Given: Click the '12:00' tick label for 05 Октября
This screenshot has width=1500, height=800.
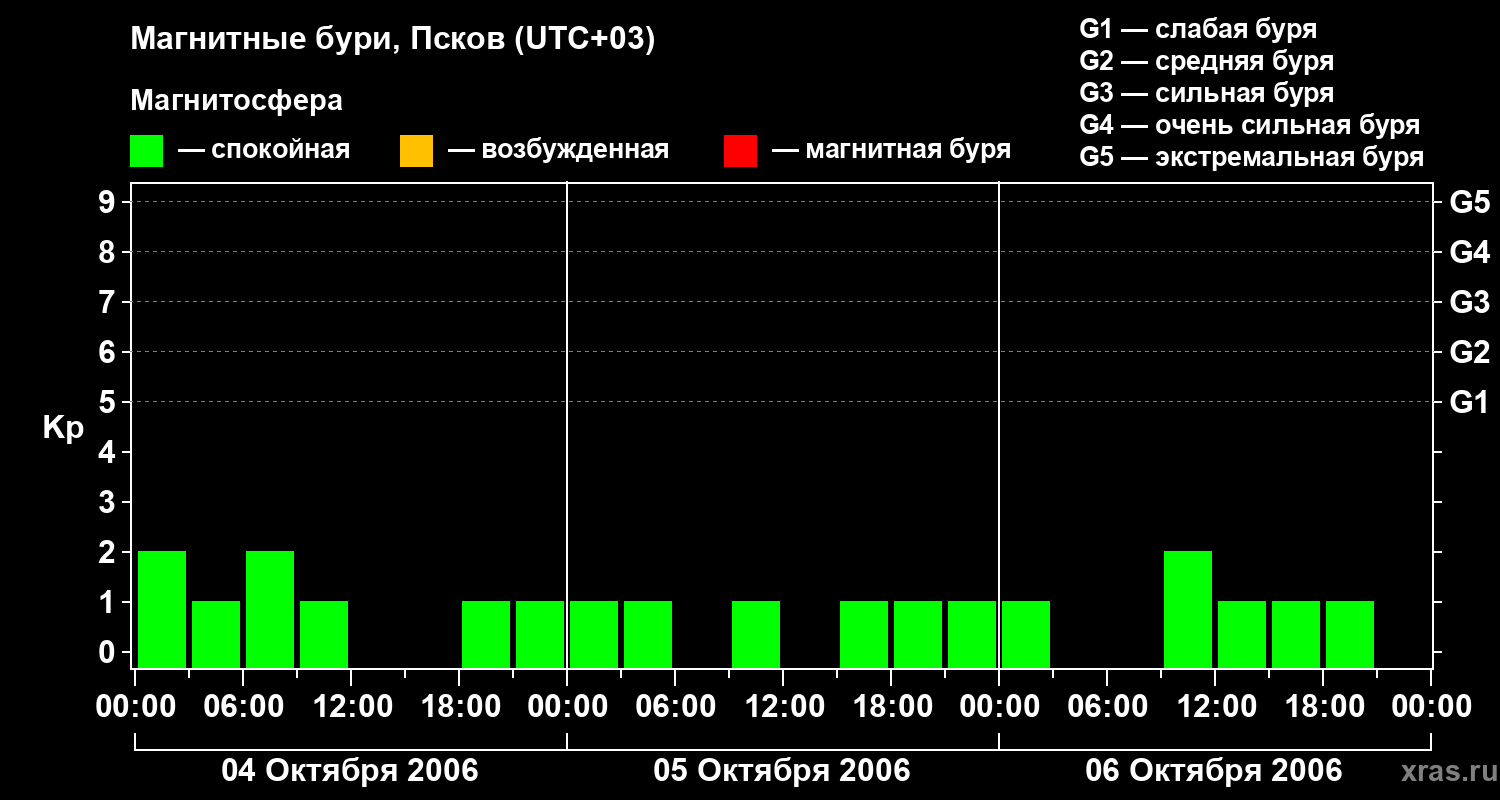Looking at the screenshot, I should pos(783,707).
